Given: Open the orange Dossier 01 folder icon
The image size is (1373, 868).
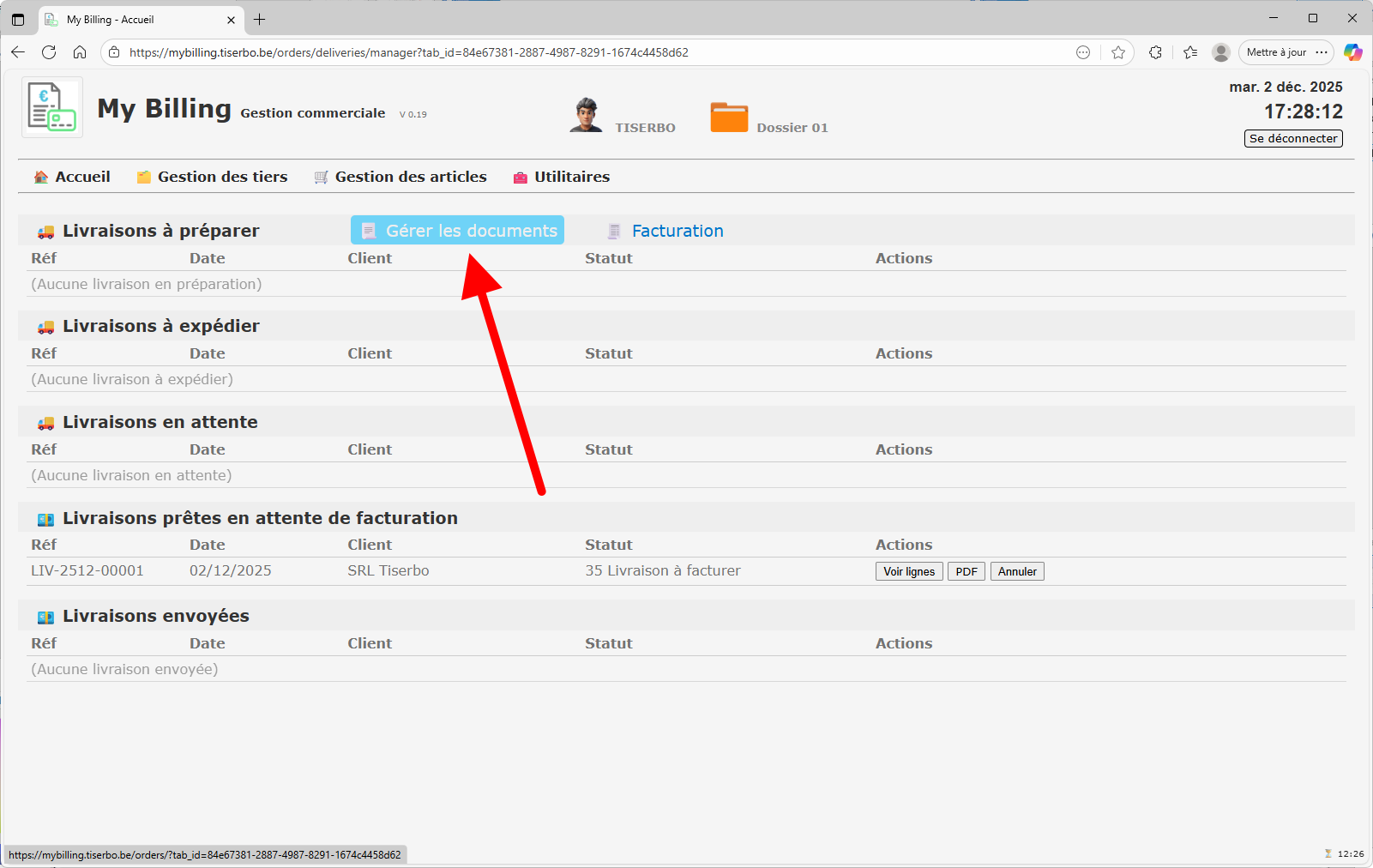Looking at the screenshot, I should tap(729, 117).
